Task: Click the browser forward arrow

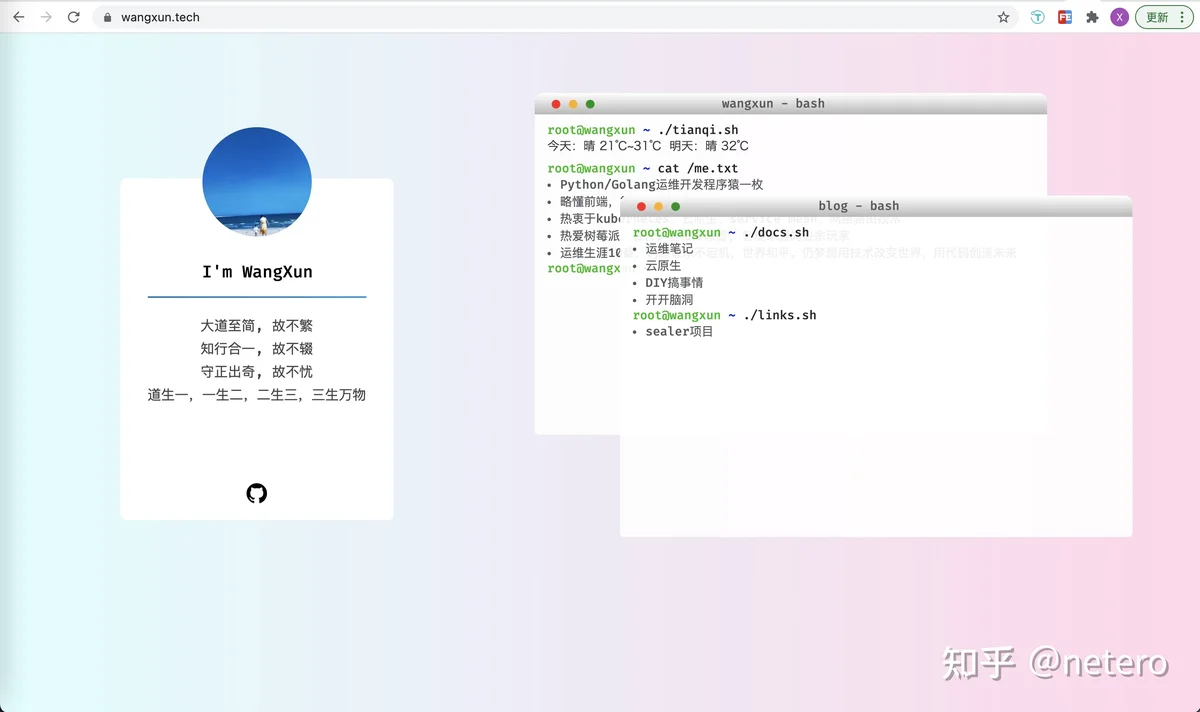Action: pos(46,17)
